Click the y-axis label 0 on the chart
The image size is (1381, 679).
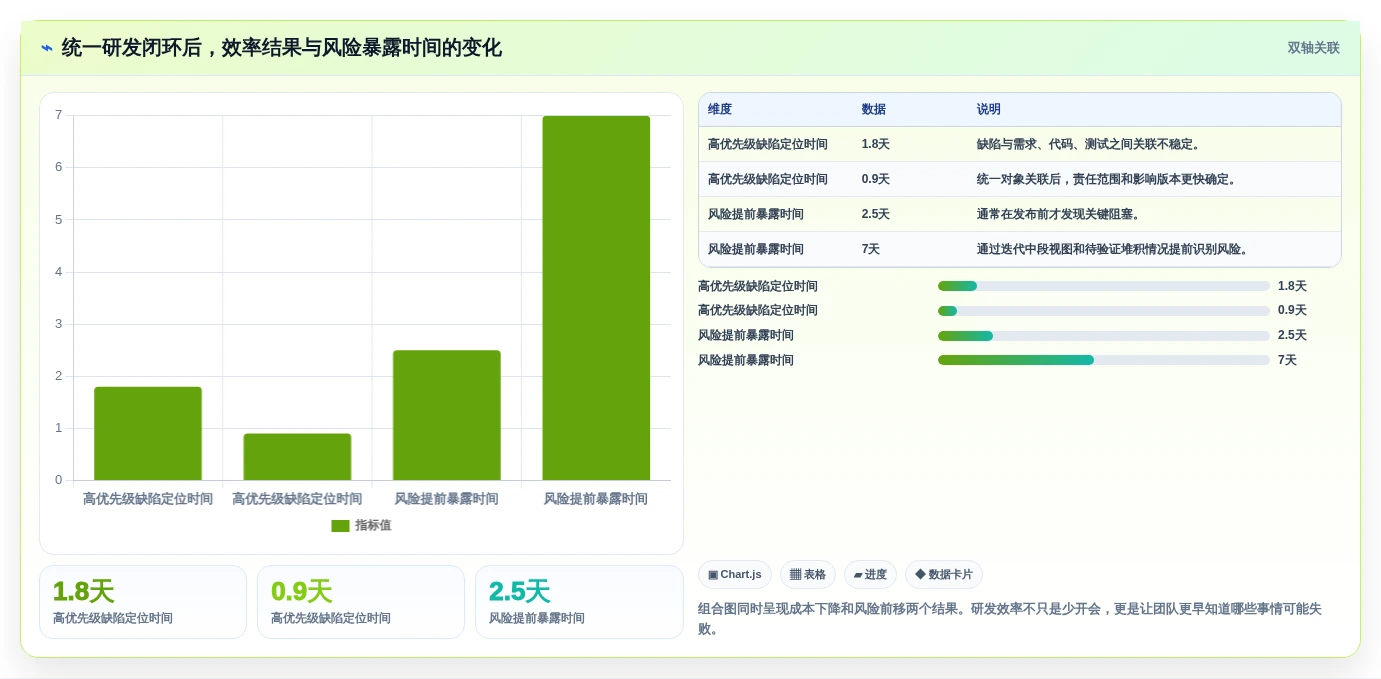(59, 480)
